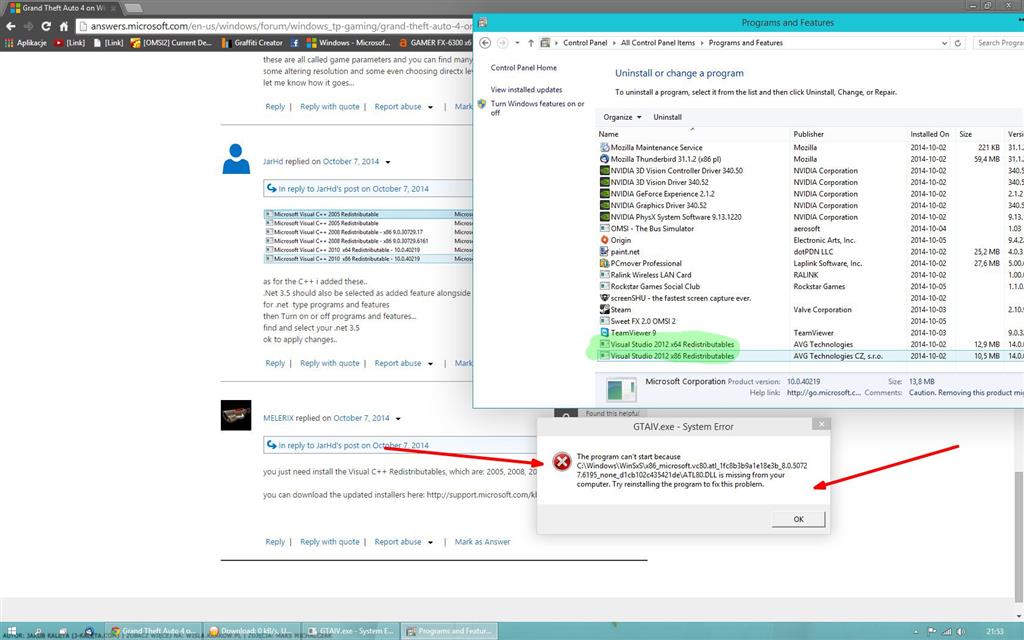Sort programs by Installed On column

click(x=930, y=134)
